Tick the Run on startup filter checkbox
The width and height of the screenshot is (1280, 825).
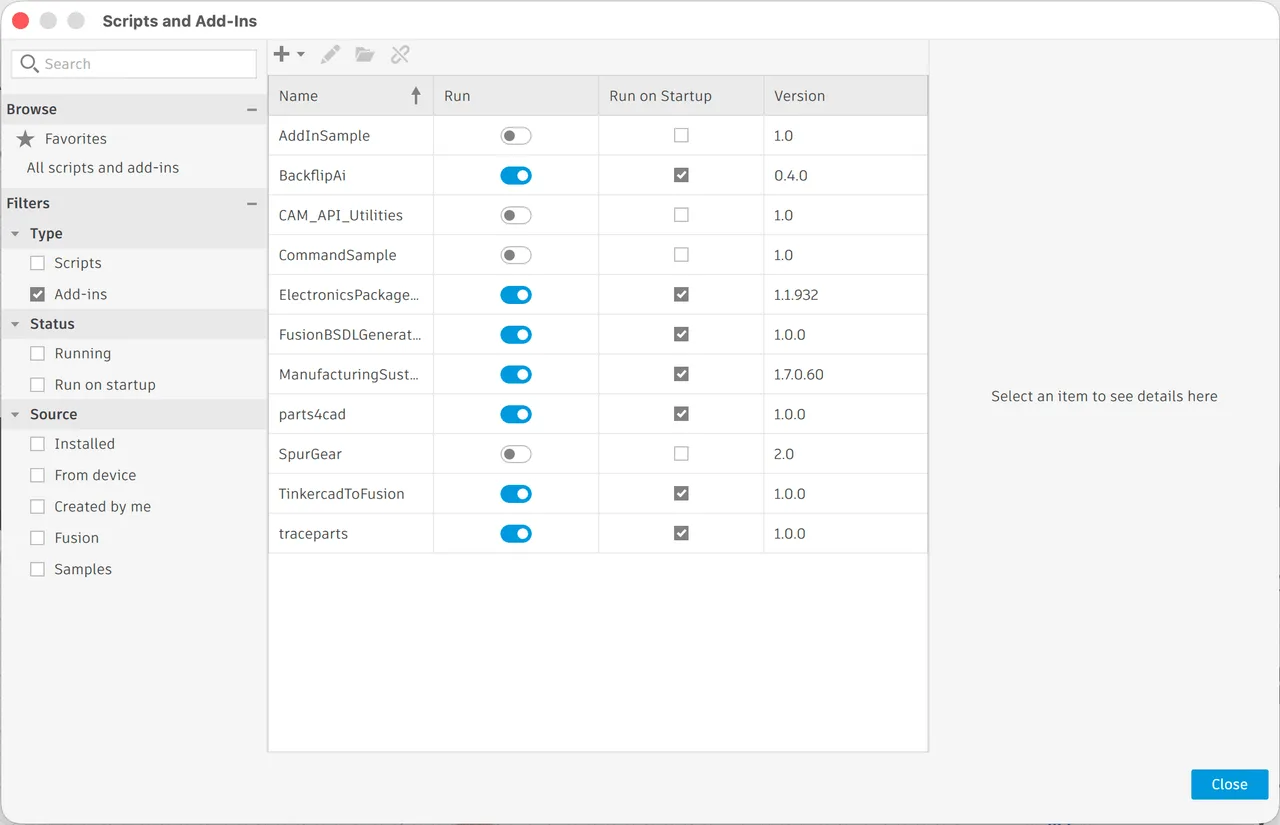pos(37,385)
